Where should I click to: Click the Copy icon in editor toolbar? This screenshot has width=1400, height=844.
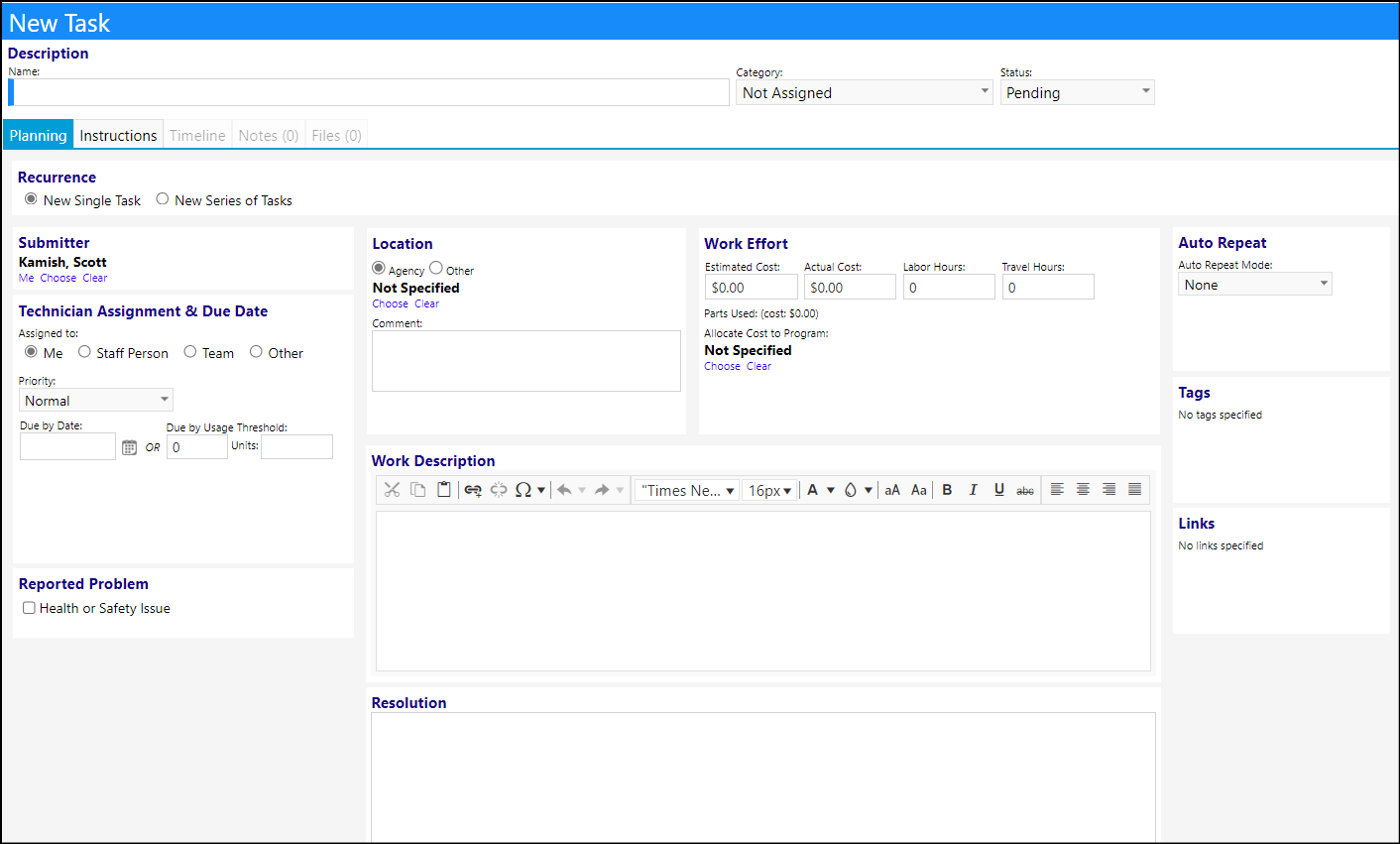pyautogui.click(x=418, y=490)
